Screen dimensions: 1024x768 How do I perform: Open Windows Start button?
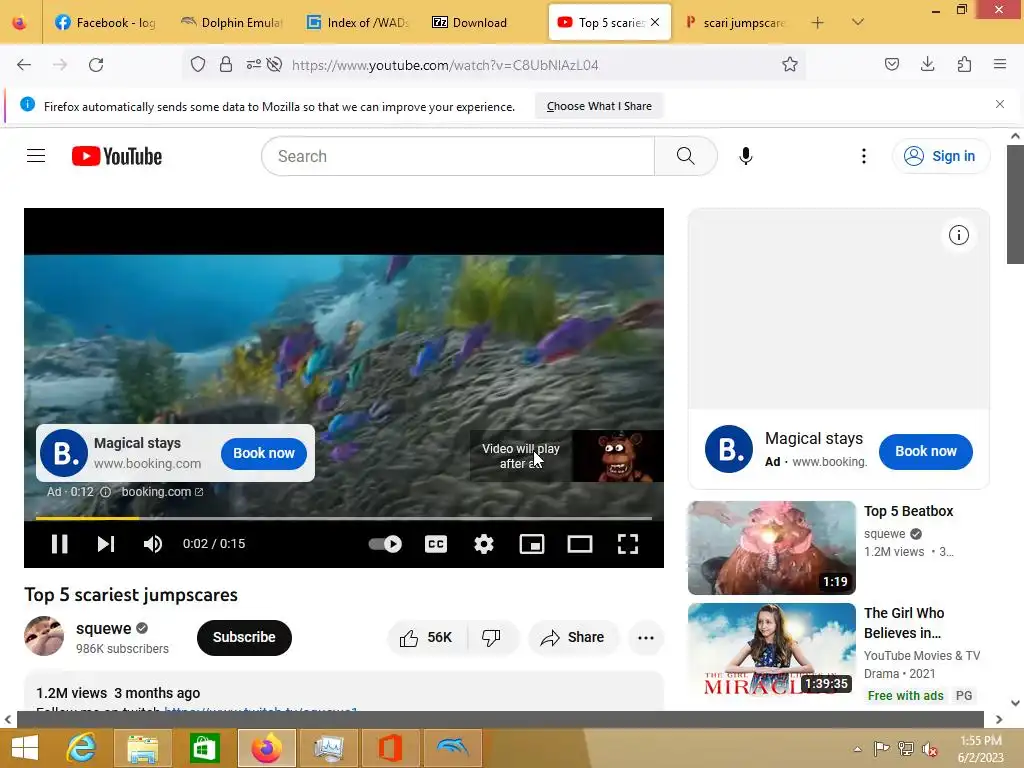[25, 748]
